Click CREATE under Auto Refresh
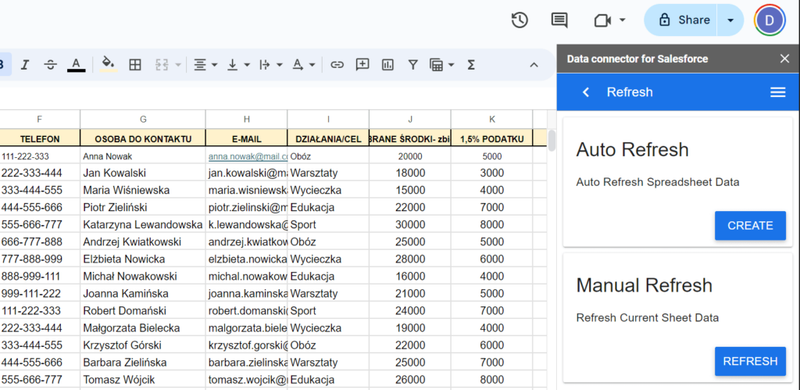Image resolution: width=800 pixels, height=390 pixels. 750,226
